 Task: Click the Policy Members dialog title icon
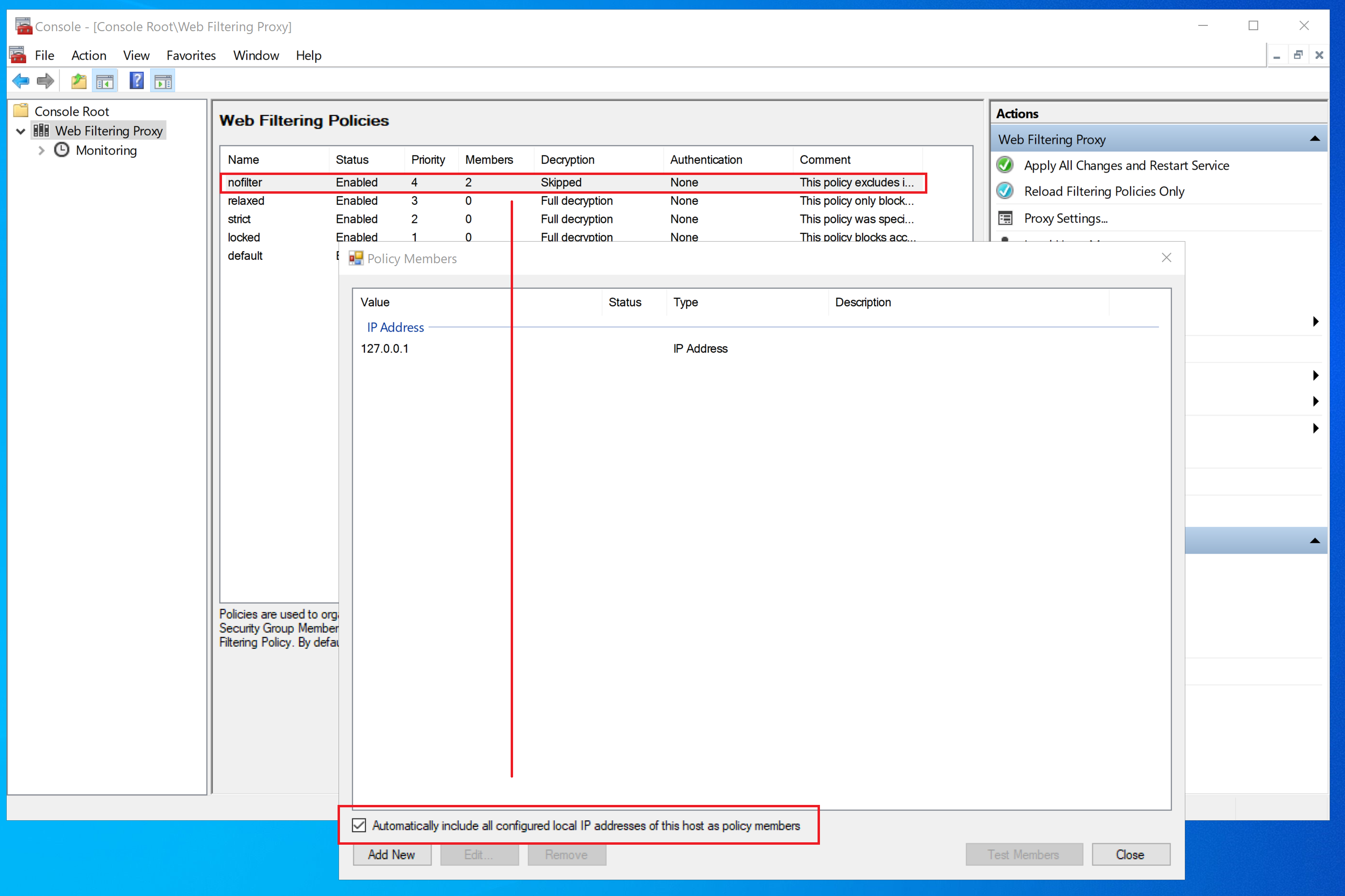(356, 258)
